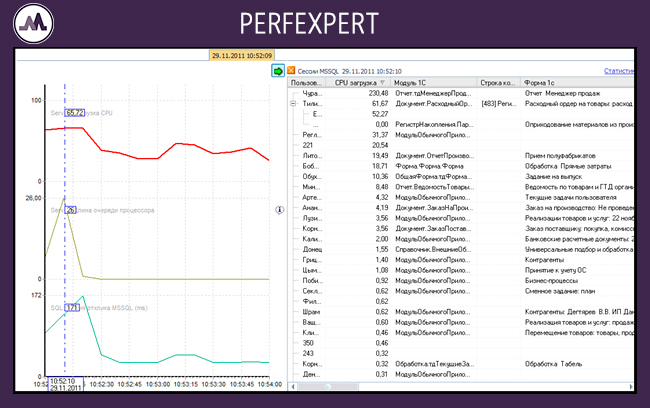Viewport: 650px width, 408px height.
Task: Select the Донец row with 1,55
Action: (461, 249)
